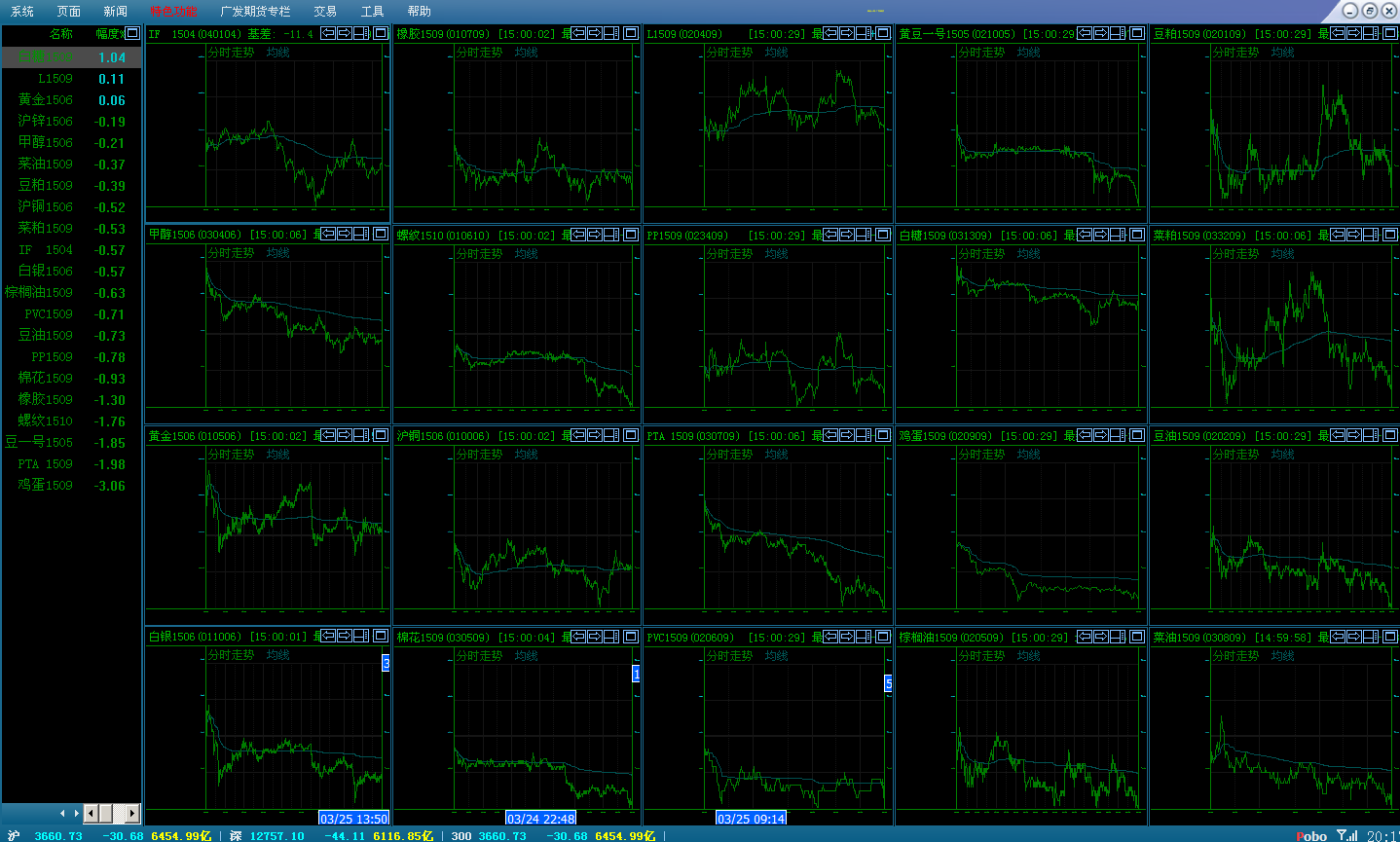Viewport: 1400px width, 842px height.
Task: Maximize the left quote list panel
Action: [132, 33]
